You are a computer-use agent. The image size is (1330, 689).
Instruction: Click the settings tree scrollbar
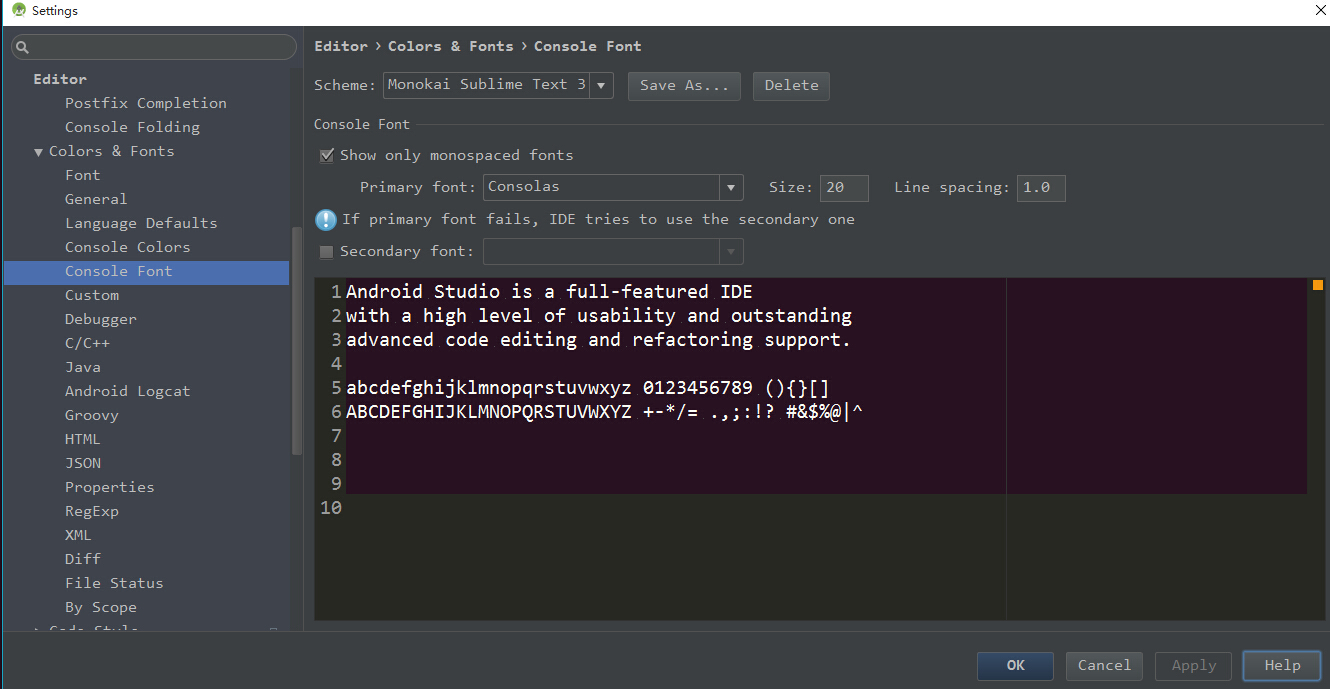click(x=296, y=340)
